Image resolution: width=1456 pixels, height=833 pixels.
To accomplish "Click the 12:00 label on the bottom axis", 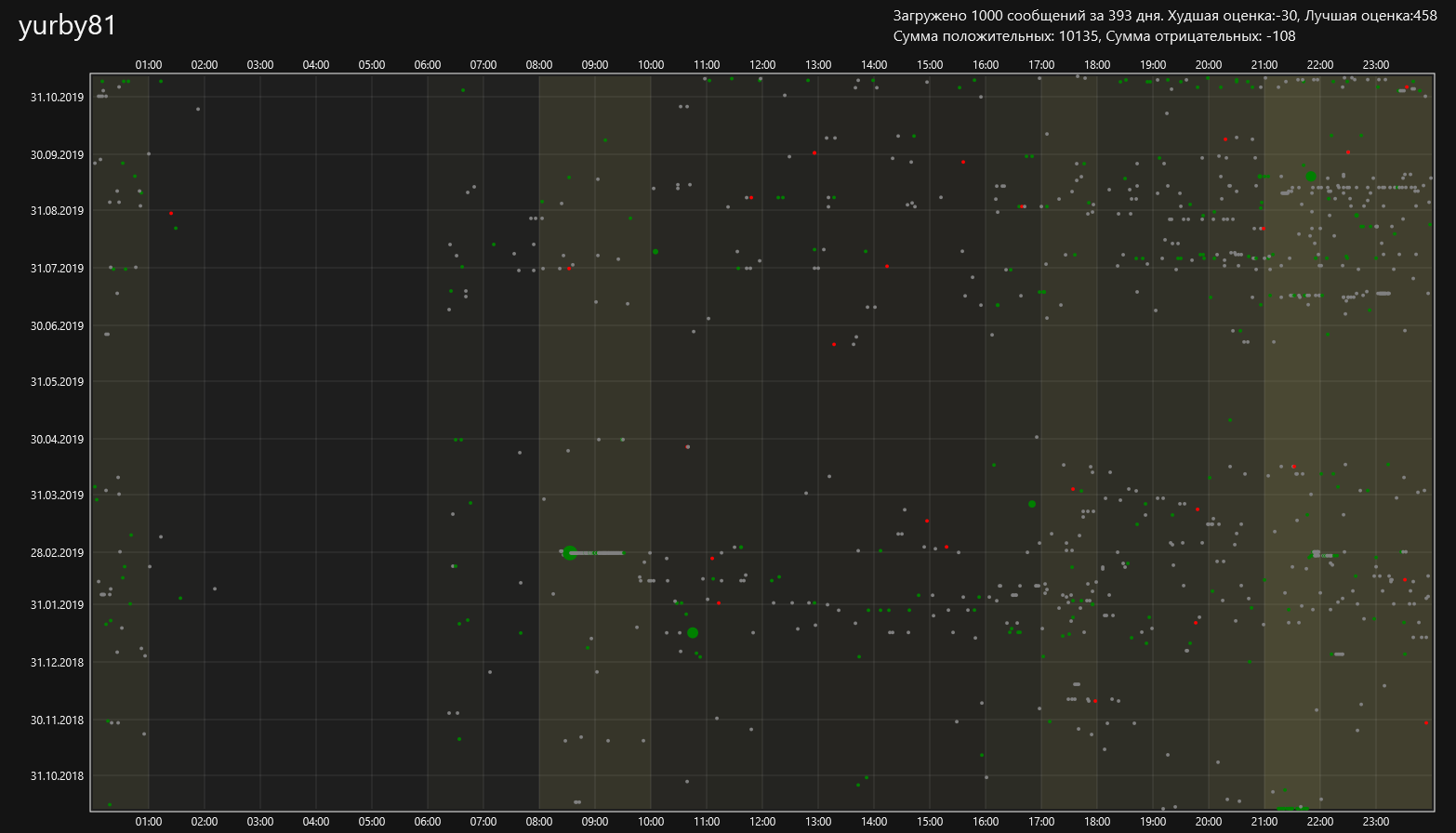I will tap(762, 822).
